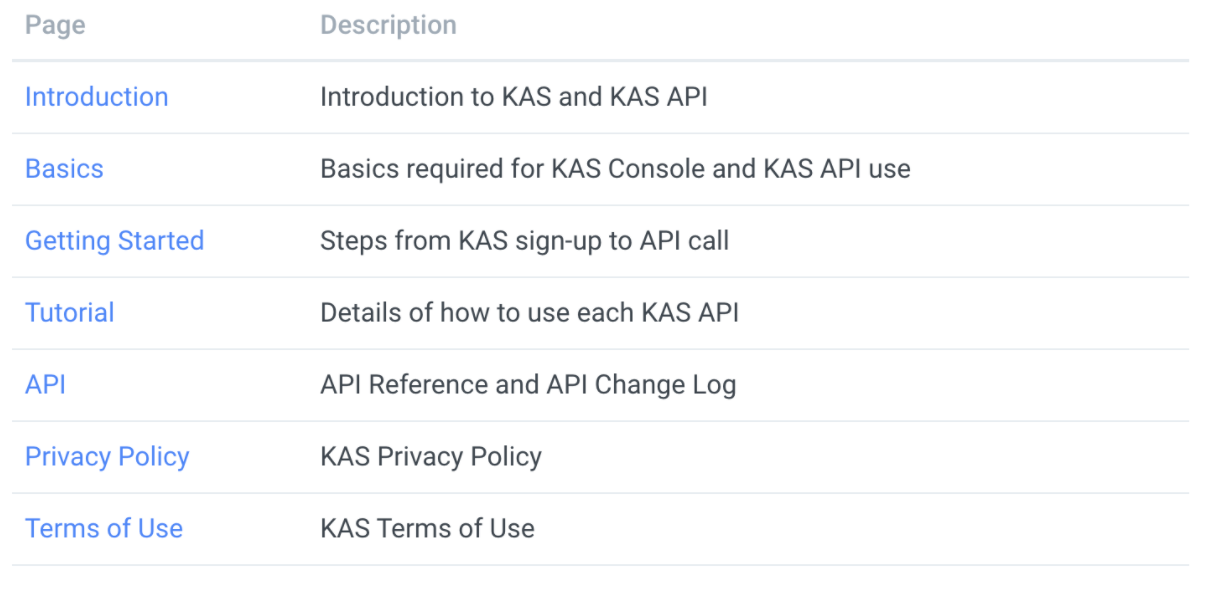Open the Terms of Use link
This screenshot has width=1216, height=598.
(104, 529)
